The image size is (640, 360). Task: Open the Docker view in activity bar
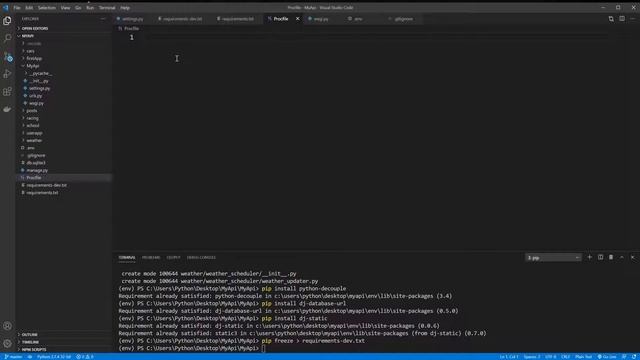tap(7, 109)
